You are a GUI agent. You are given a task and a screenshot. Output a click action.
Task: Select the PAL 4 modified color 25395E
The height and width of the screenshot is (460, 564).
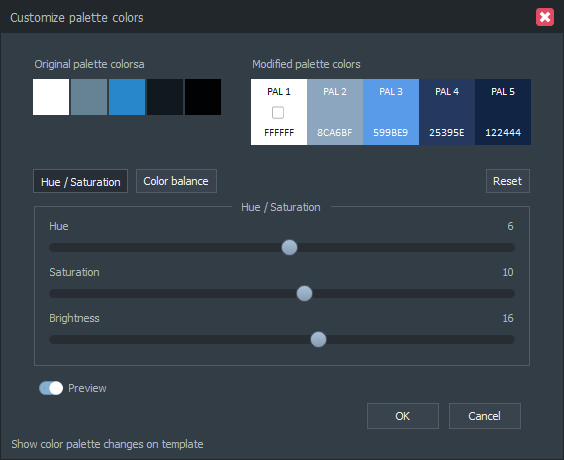tap(447, 112)
